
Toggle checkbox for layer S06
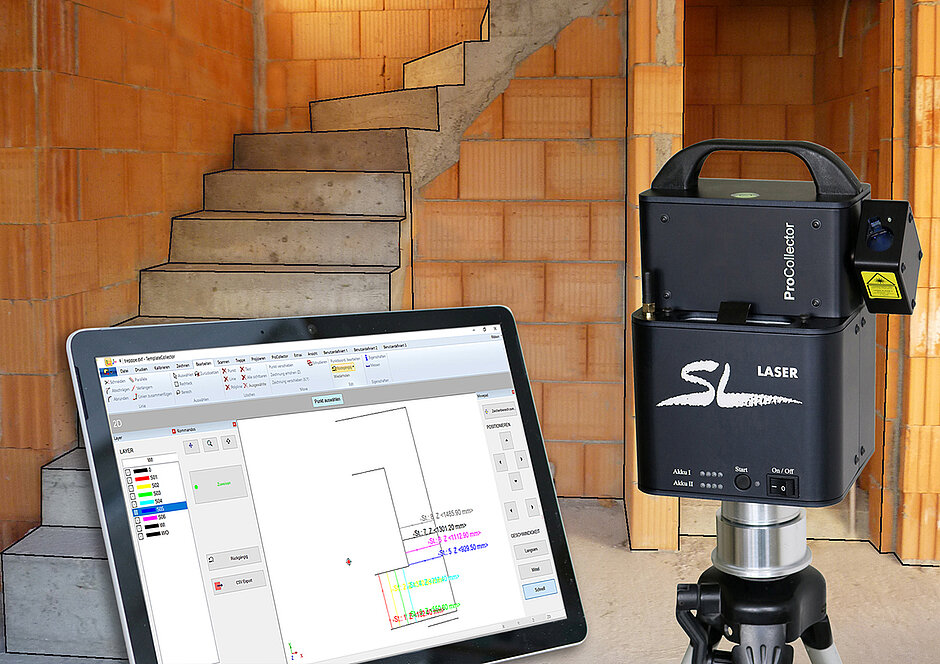pos(135,517)
